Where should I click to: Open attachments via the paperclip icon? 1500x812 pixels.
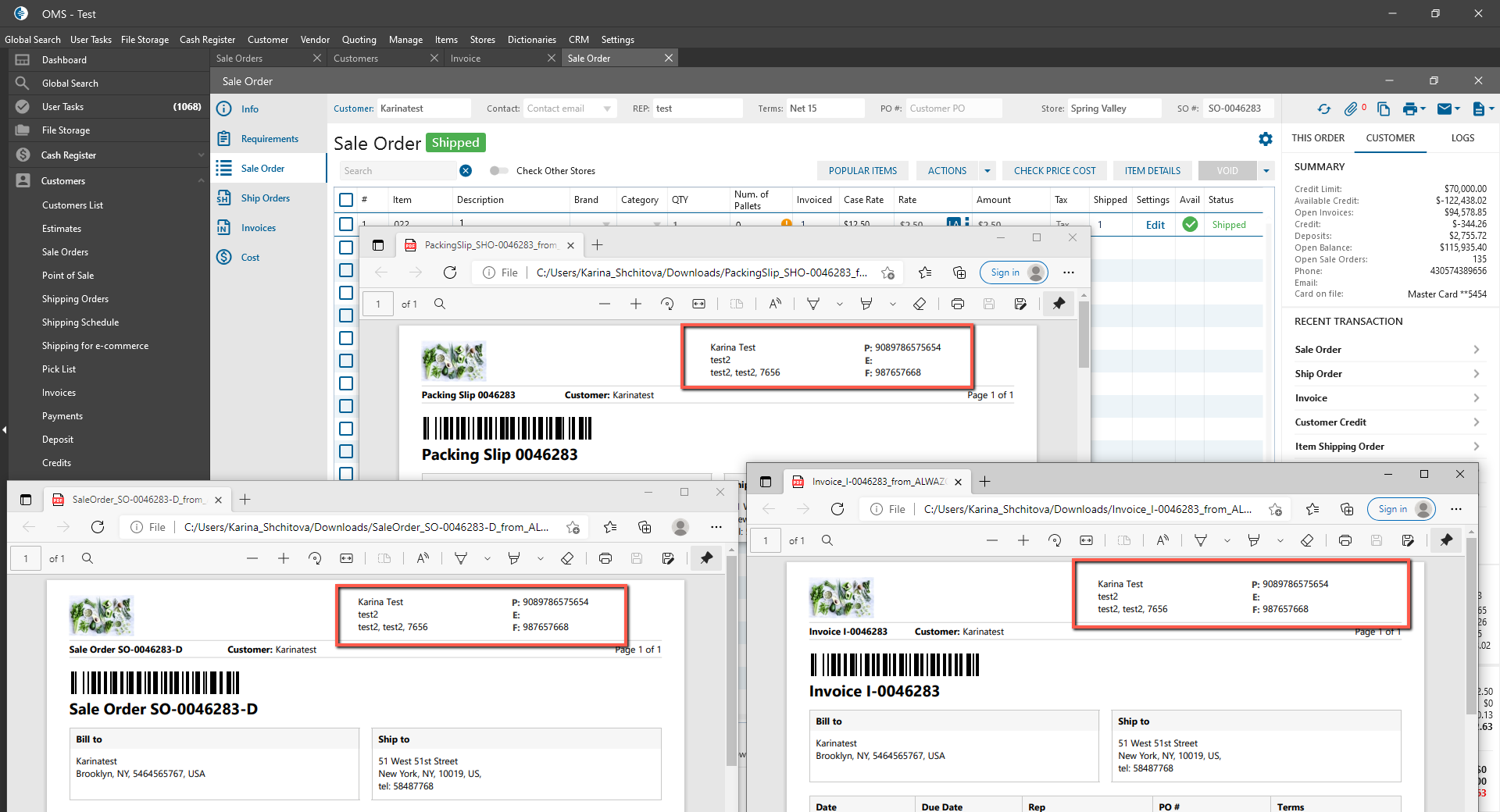click(1351, 109)
